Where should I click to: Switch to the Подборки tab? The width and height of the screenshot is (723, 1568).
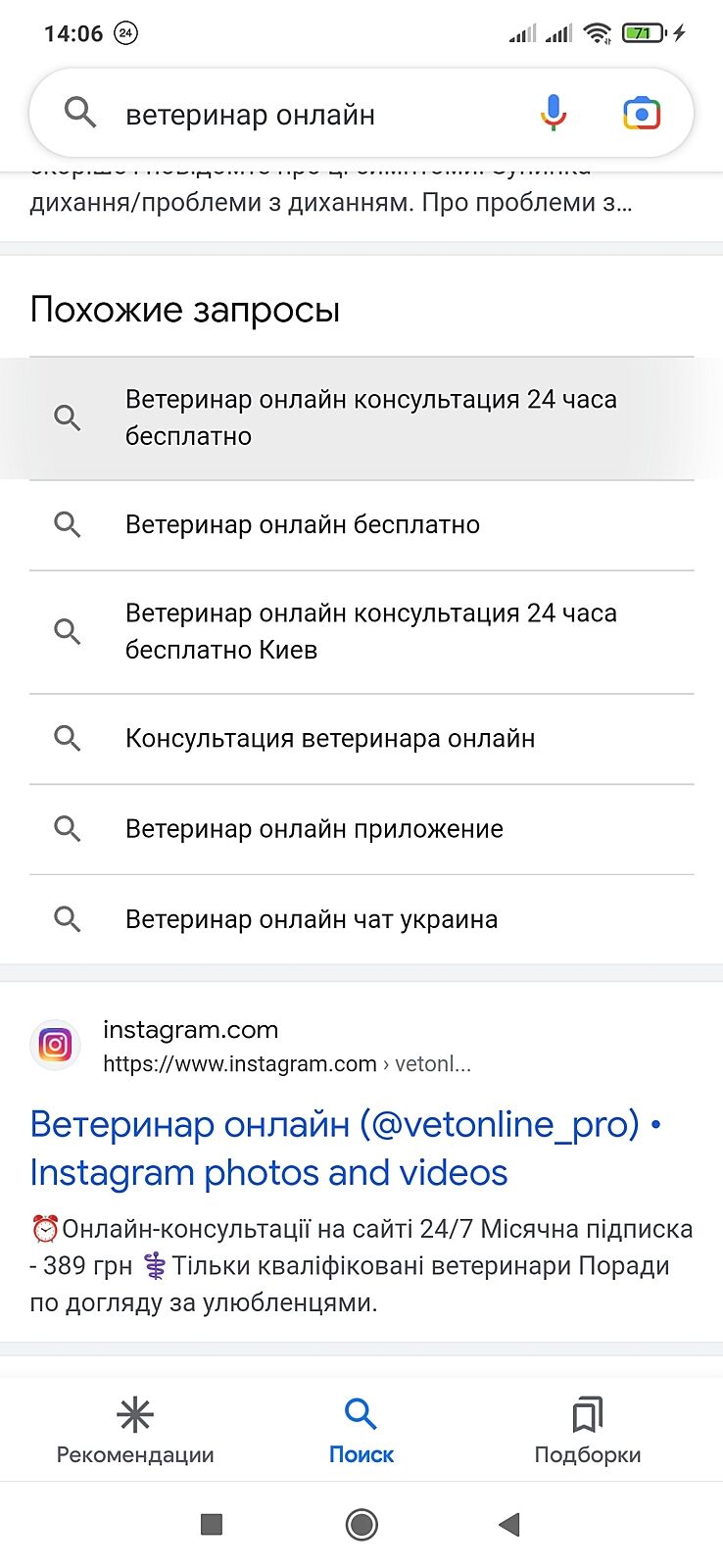pyautogui.click(x=587, y=1431)
